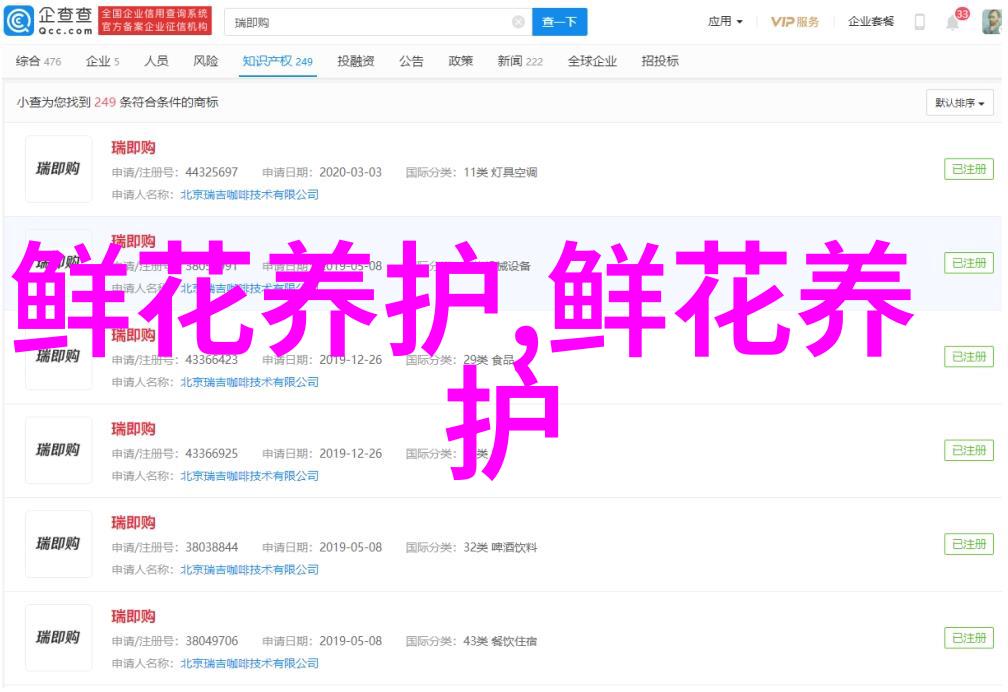This screenshot has width=1008, height=692.
Task: Click the 249 result count text
Action: pyautogui.click(x=105, y=102)
